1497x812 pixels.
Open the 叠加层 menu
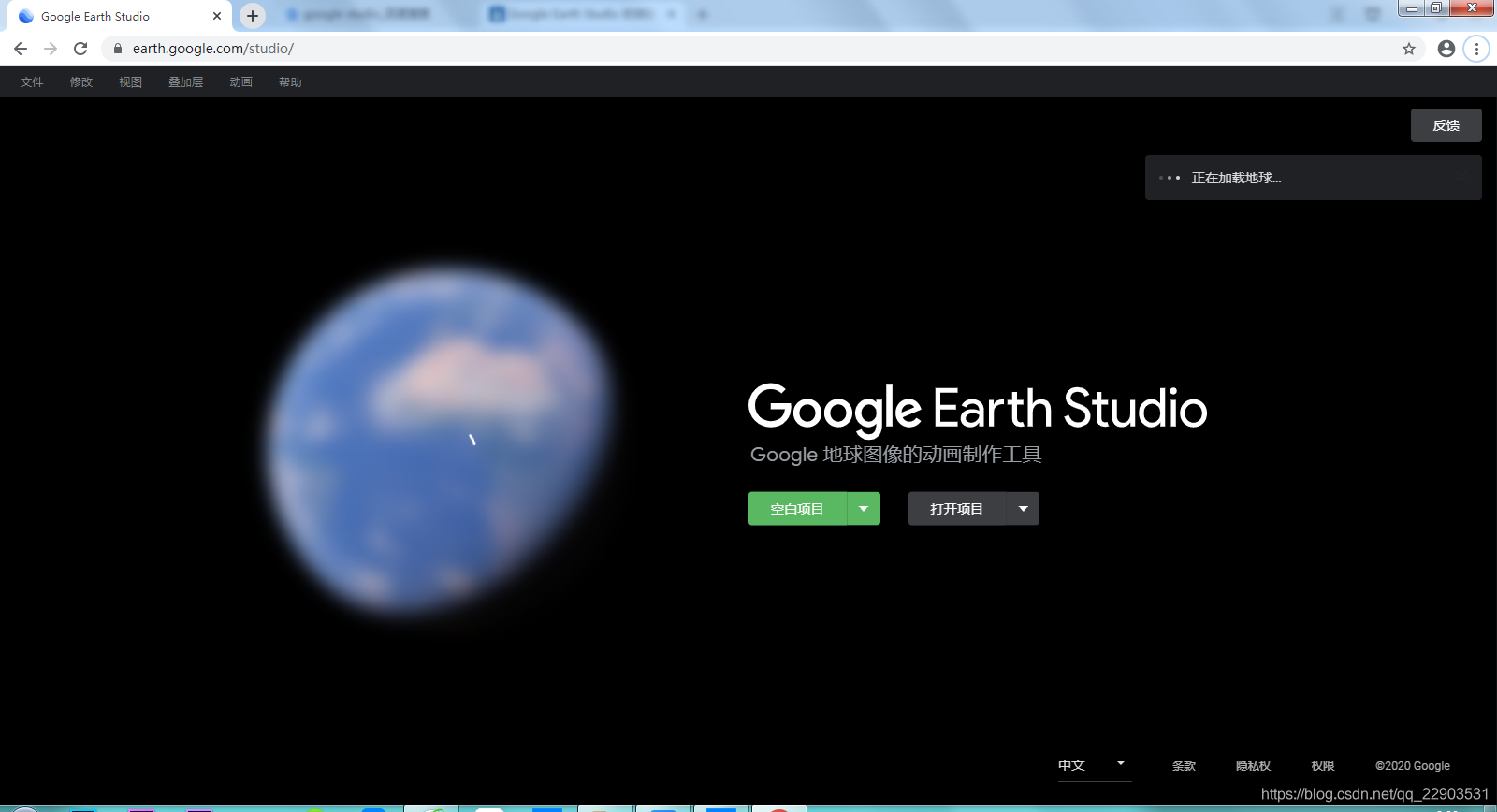click(x=185, y=82)
